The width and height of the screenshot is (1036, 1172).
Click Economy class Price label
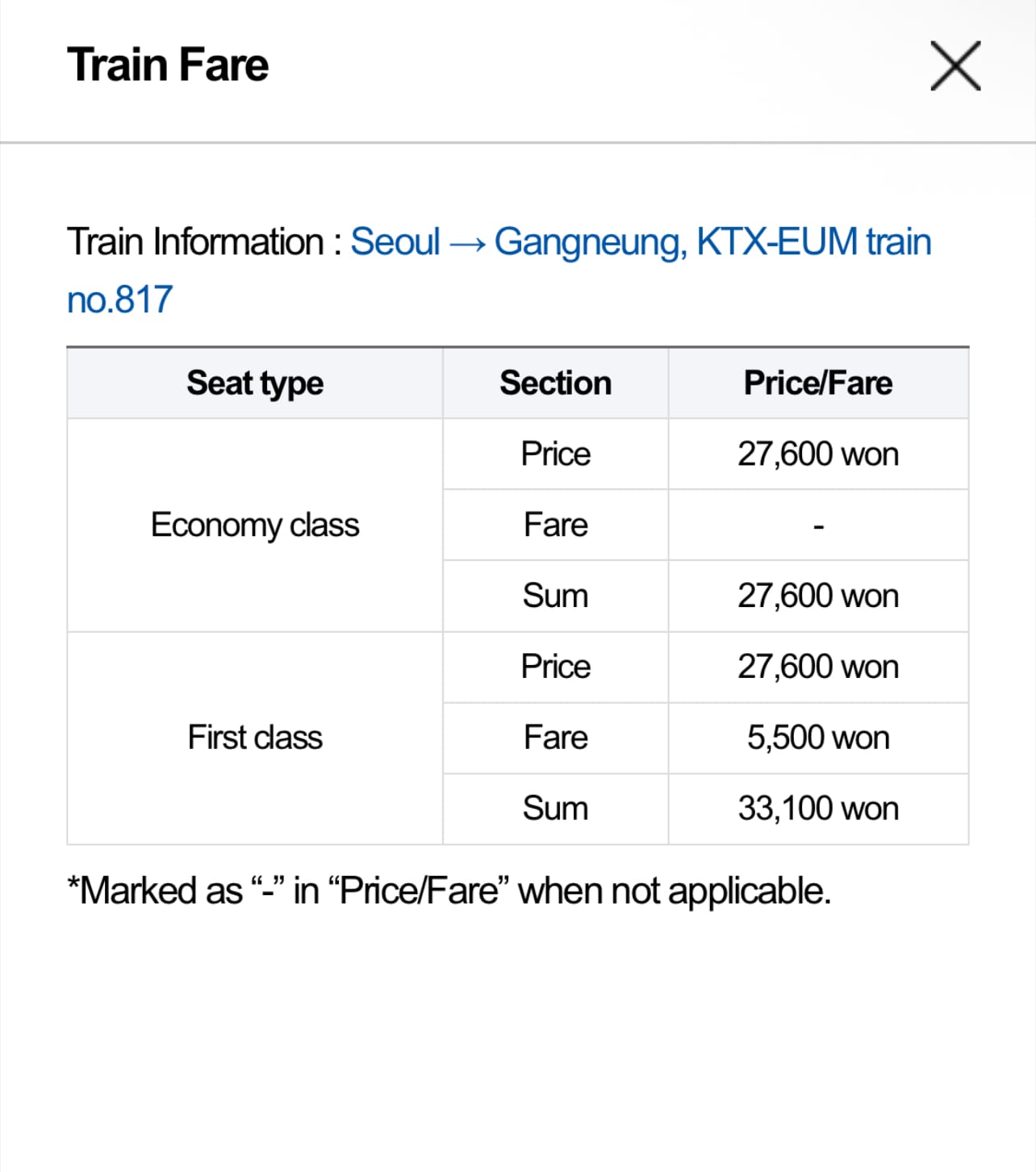pos(555,454)
